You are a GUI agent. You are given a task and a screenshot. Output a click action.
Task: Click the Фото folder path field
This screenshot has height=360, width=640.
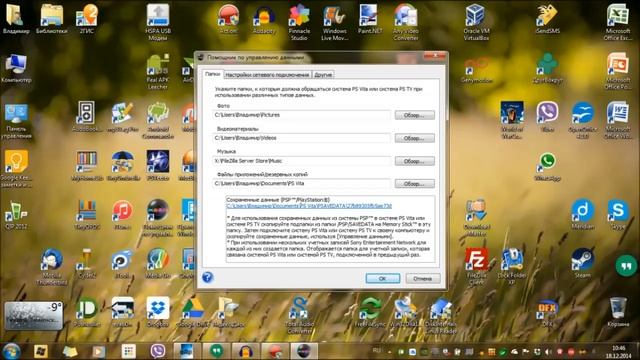tap(301, 115)
